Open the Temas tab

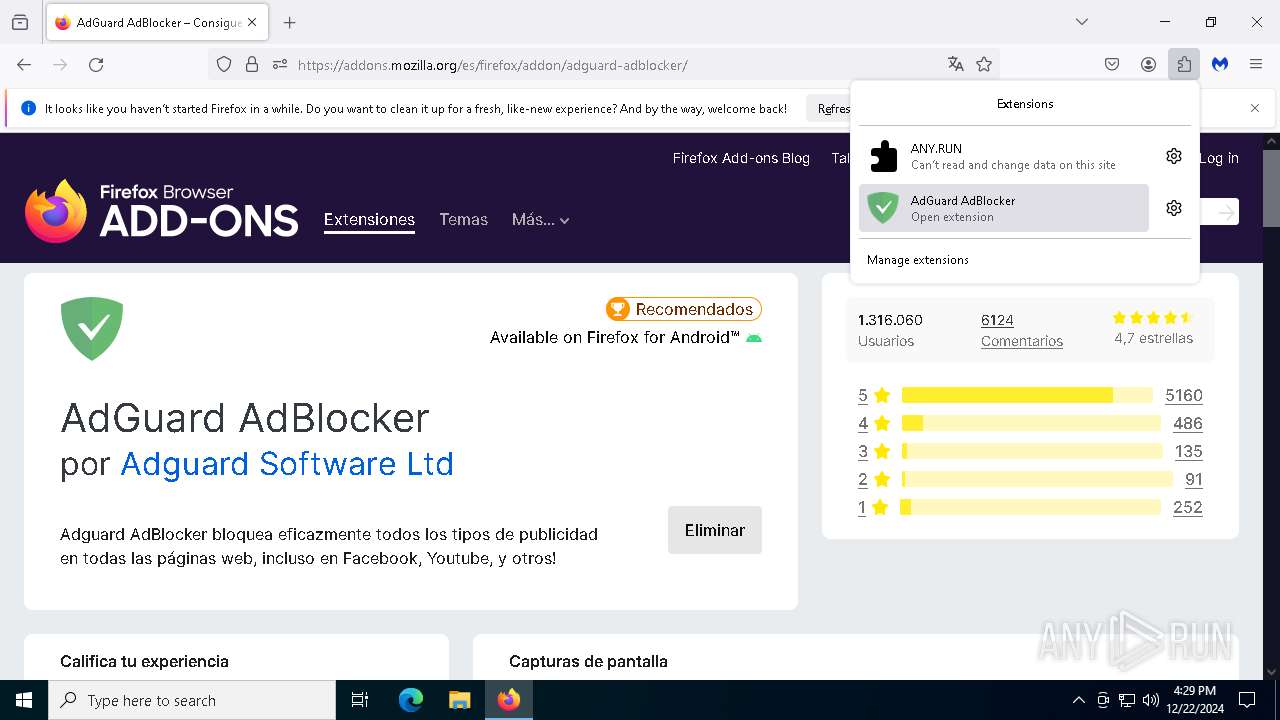click(x=464, y=220)
